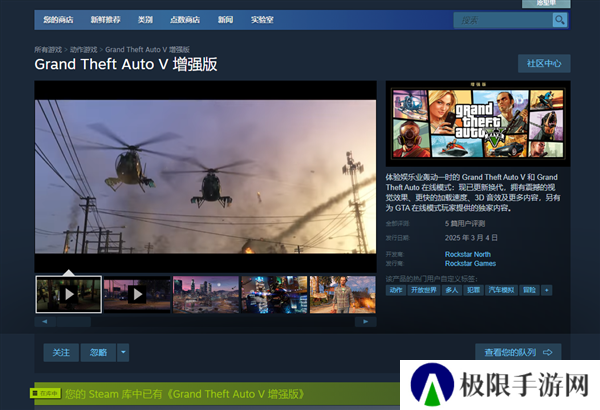Viewport: 600px width, 410px height.
Task: Open the city skyline night screenshot thumbnail
Action: [206, 294]
